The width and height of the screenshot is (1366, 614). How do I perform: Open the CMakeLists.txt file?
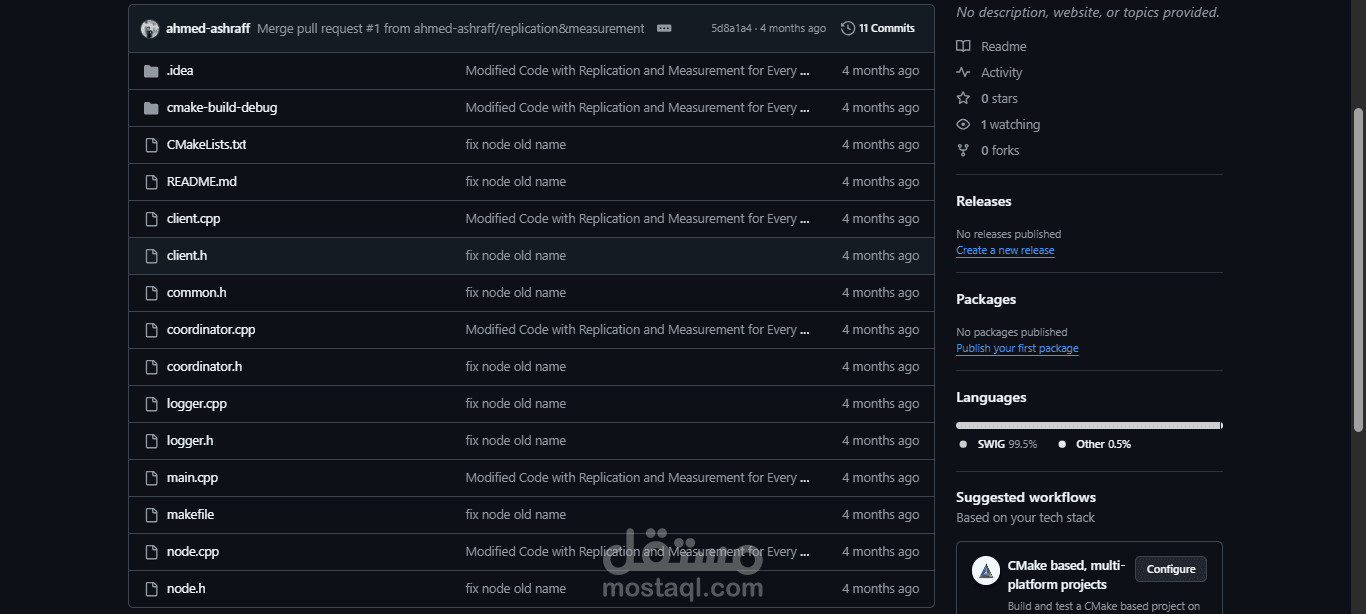pyautogui.click(x=206, y=145)
